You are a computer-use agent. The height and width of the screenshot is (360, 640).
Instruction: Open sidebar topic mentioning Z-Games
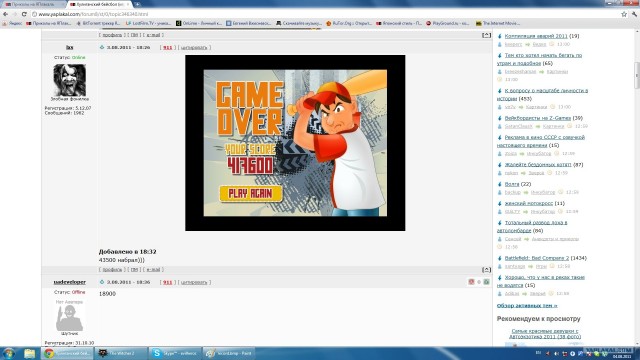pos(538,118)
